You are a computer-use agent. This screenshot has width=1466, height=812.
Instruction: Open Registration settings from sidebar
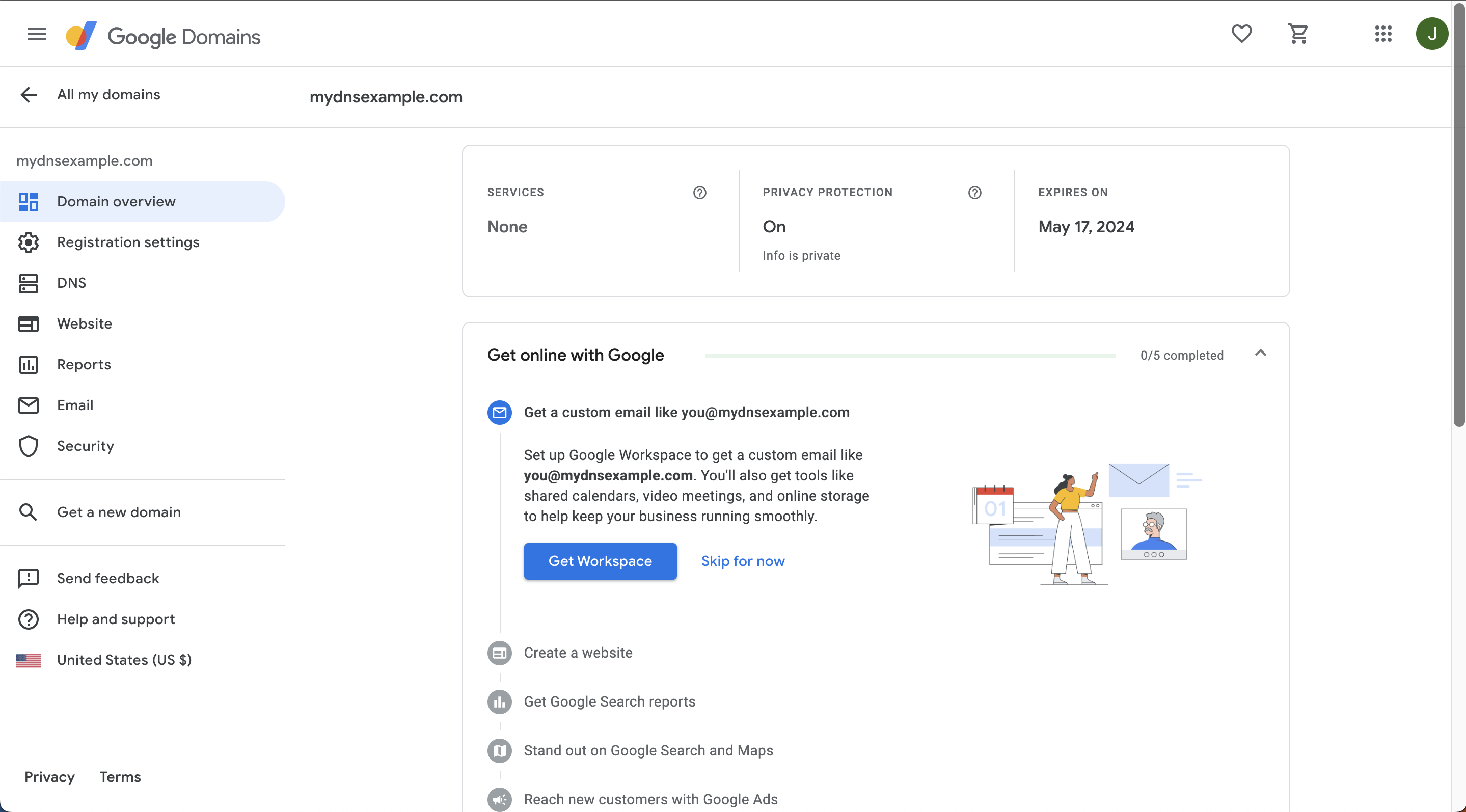128,241
